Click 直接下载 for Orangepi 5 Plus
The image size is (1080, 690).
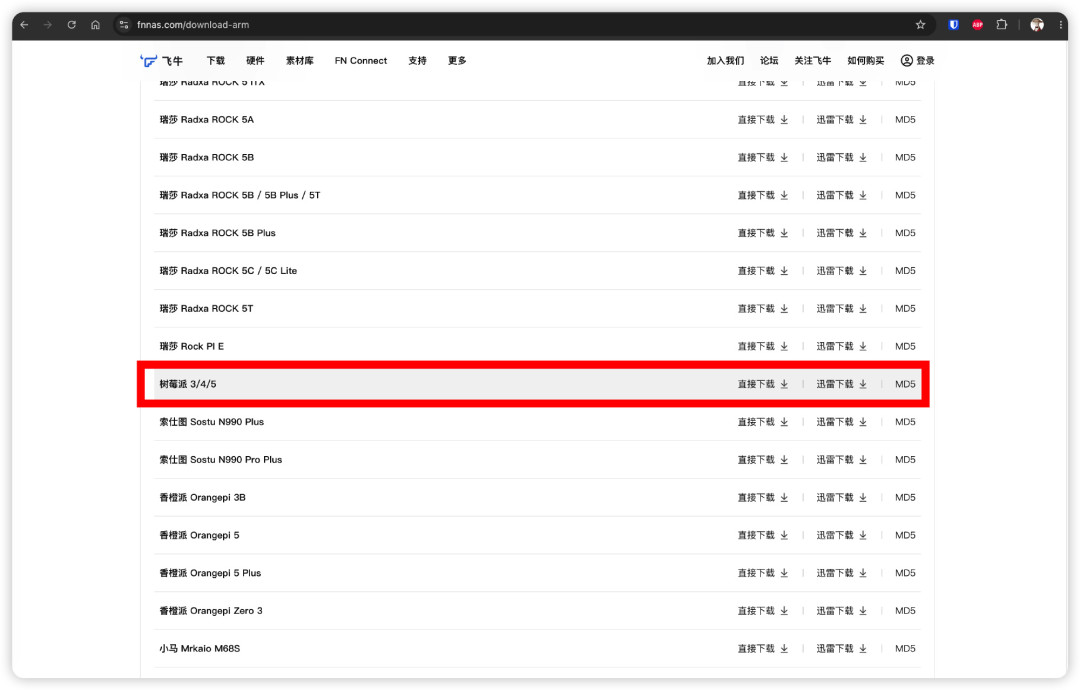click(762, 574)
